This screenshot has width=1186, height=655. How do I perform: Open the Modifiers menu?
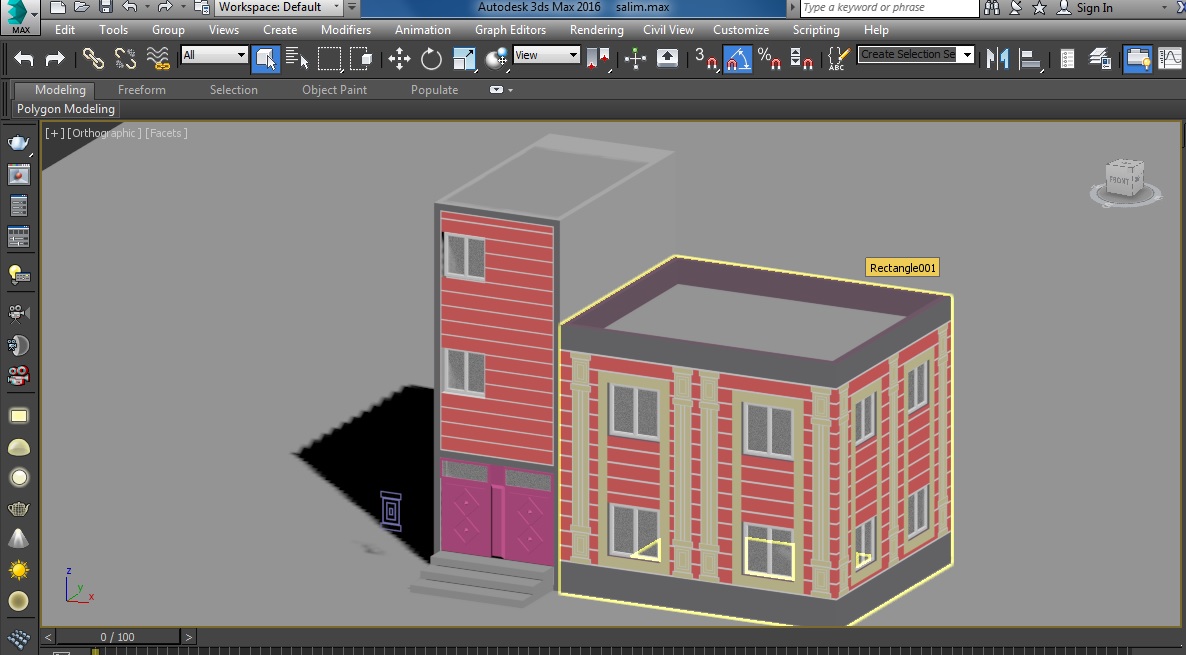coord(346,30)
